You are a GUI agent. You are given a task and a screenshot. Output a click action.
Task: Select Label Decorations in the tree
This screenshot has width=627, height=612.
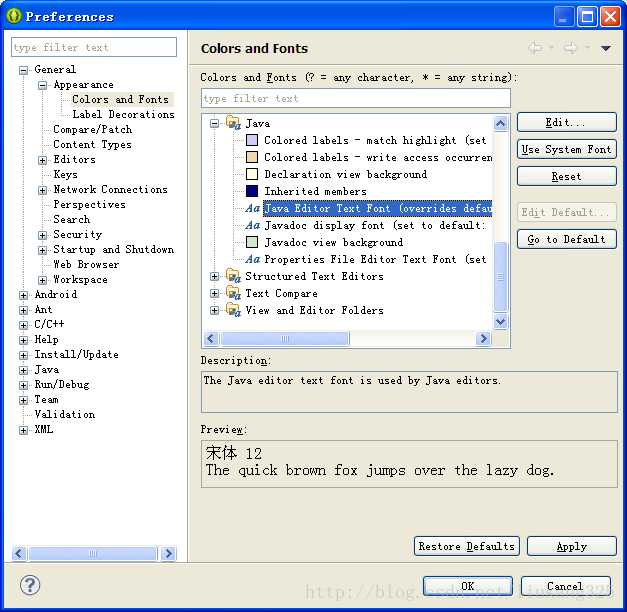[124, 114]
